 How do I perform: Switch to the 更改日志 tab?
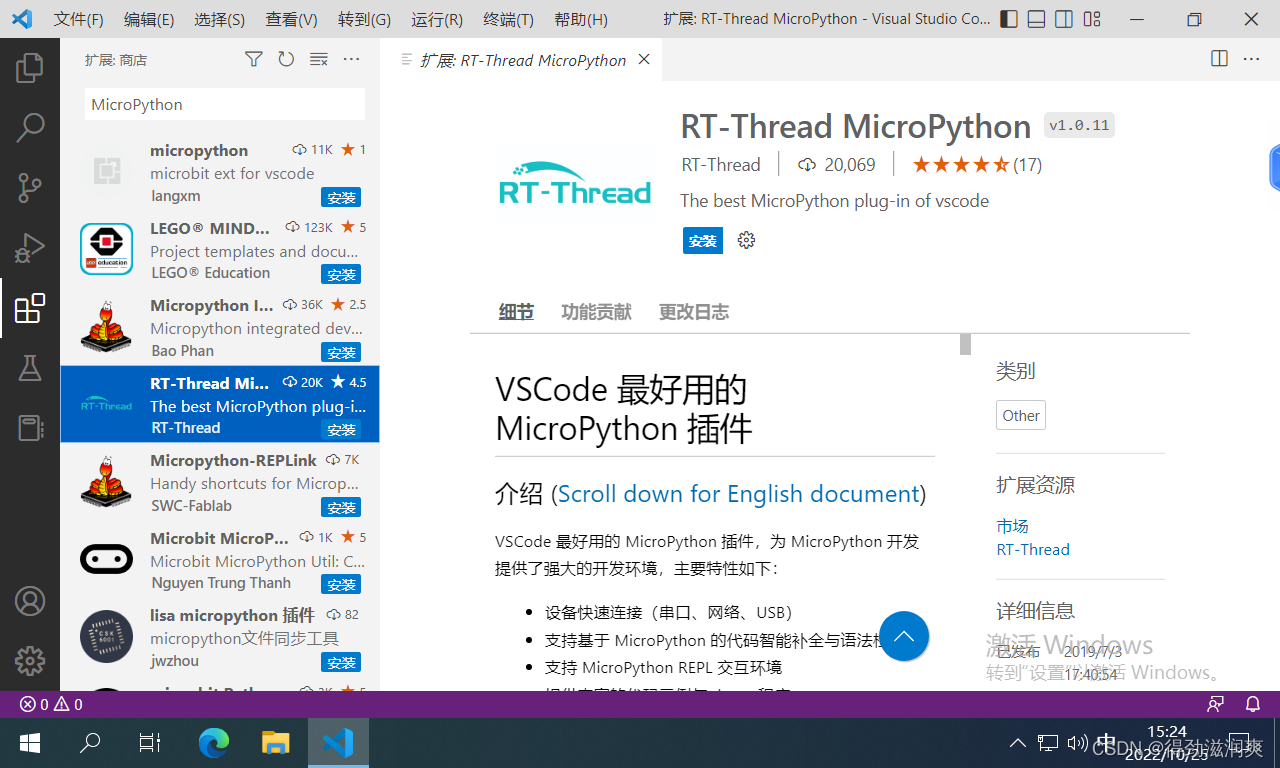click(x=693, y=312)
